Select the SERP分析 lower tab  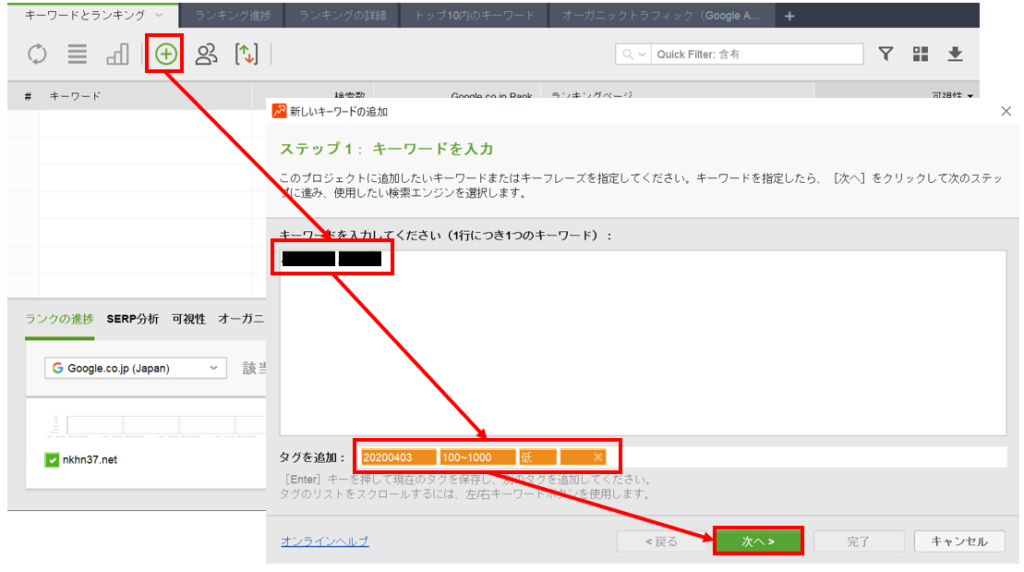133,319
